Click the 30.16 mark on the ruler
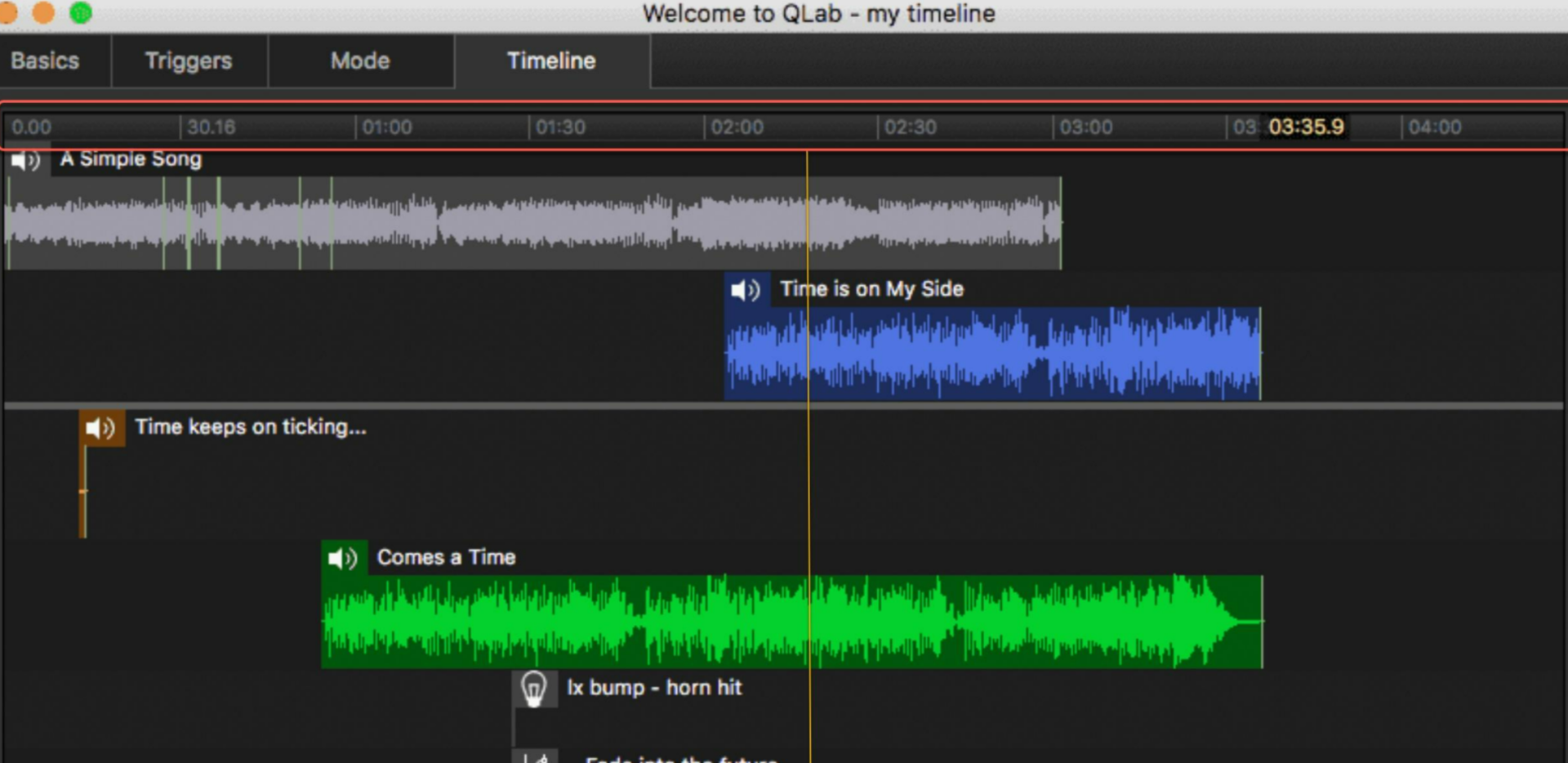The width and height of the screenshot is (1568, 763). (x=211, y=127)
